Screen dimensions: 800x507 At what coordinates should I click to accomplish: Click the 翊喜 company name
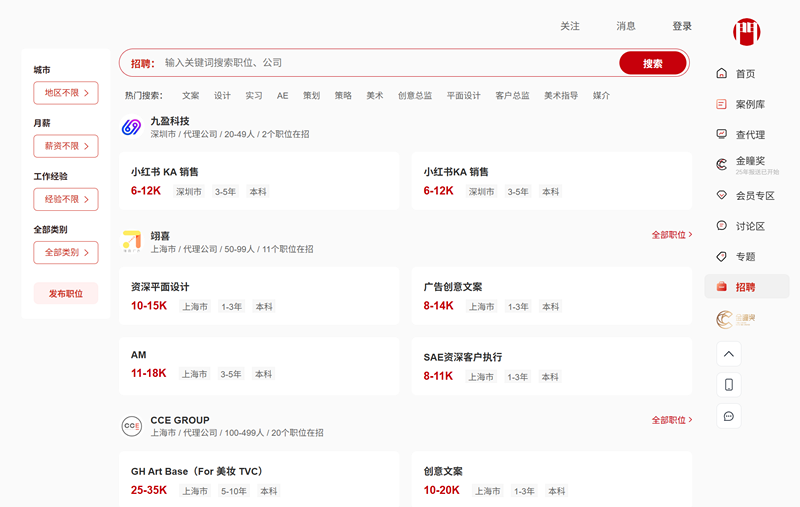[x=160, y=236]
